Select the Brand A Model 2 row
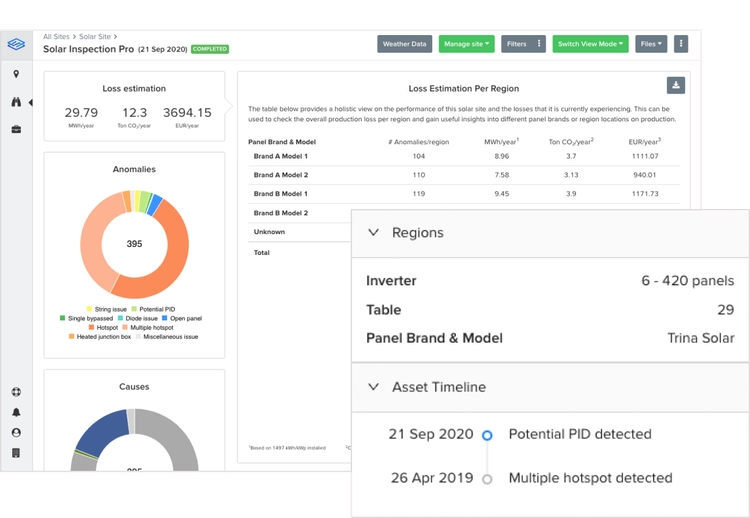750x518 pixels. pos(463,175)
